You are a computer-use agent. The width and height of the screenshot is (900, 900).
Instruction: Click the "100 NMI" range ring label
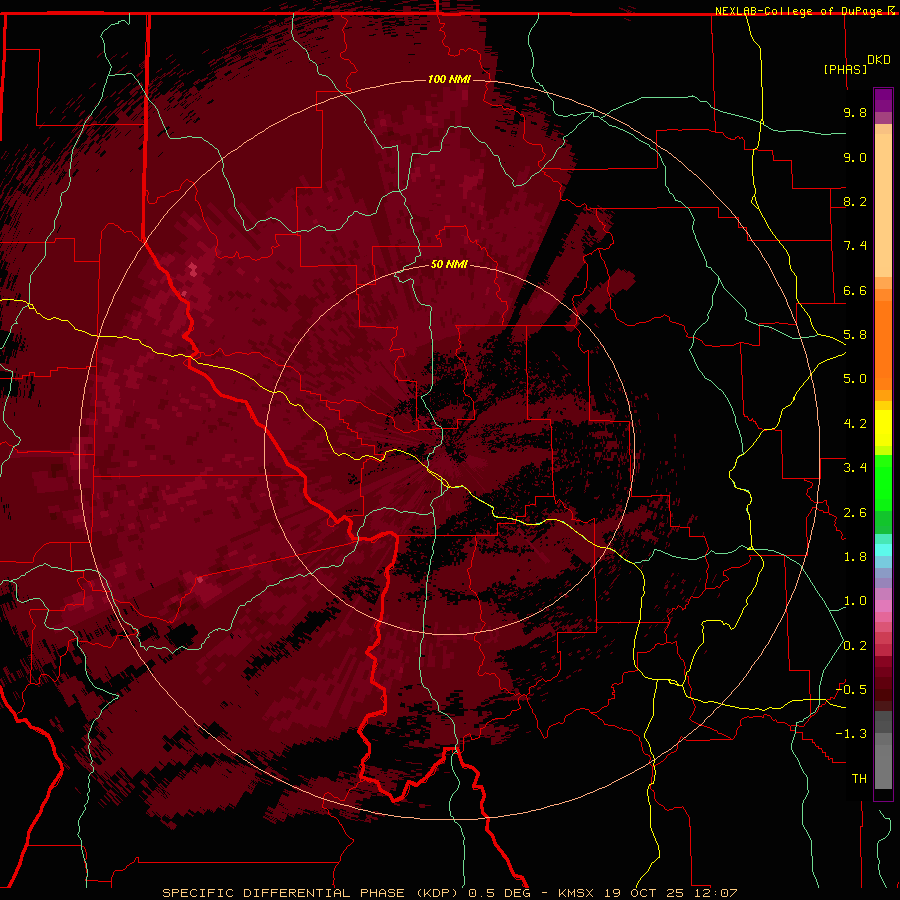tap(449, 79)
